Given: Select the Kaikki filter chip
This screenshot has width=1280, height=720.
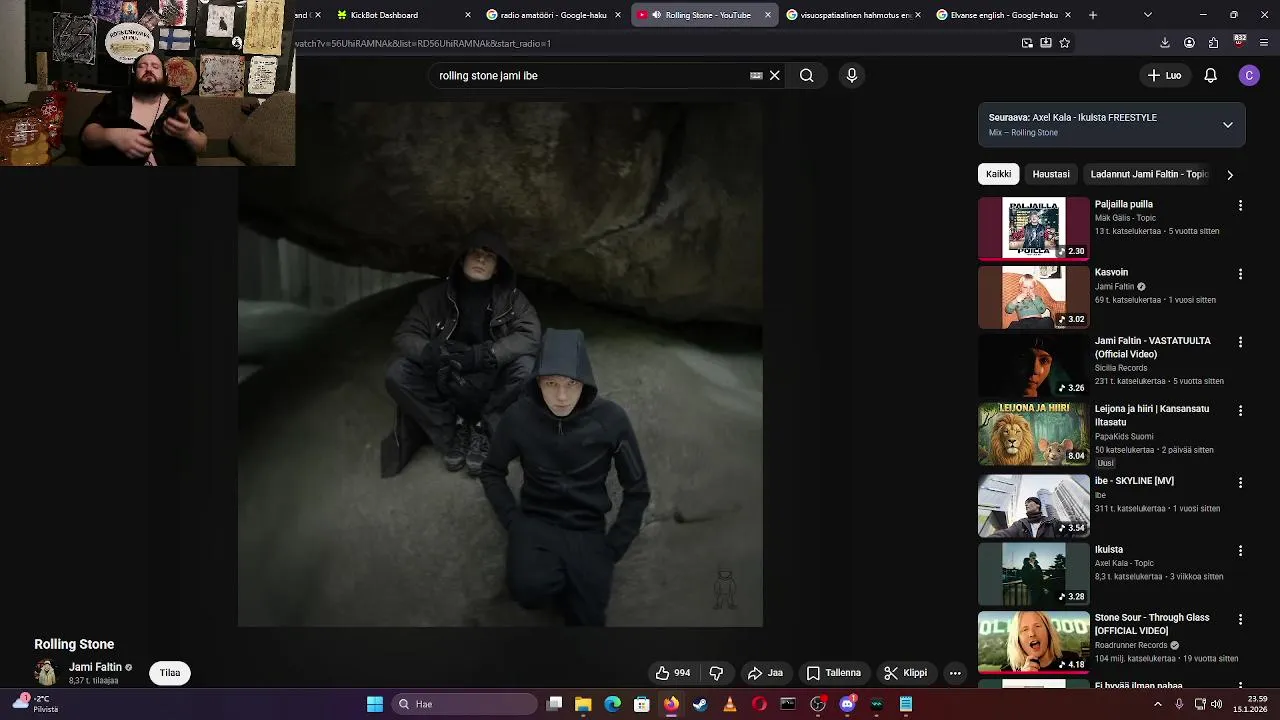Looking at the screenshot, I should 998,174.
